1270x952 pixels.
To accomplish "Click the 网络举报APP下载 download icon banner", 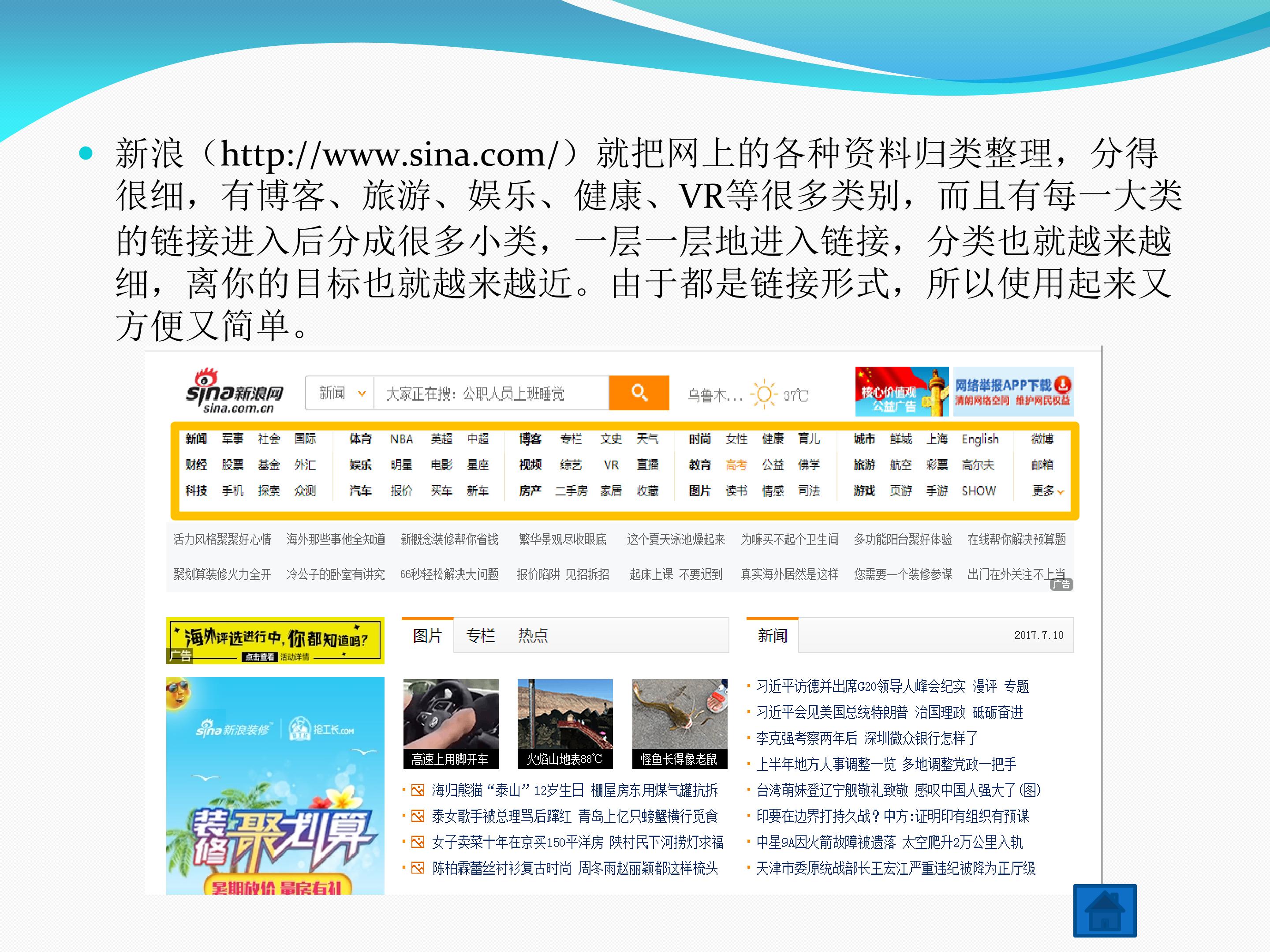I will tap(1013, 391).
